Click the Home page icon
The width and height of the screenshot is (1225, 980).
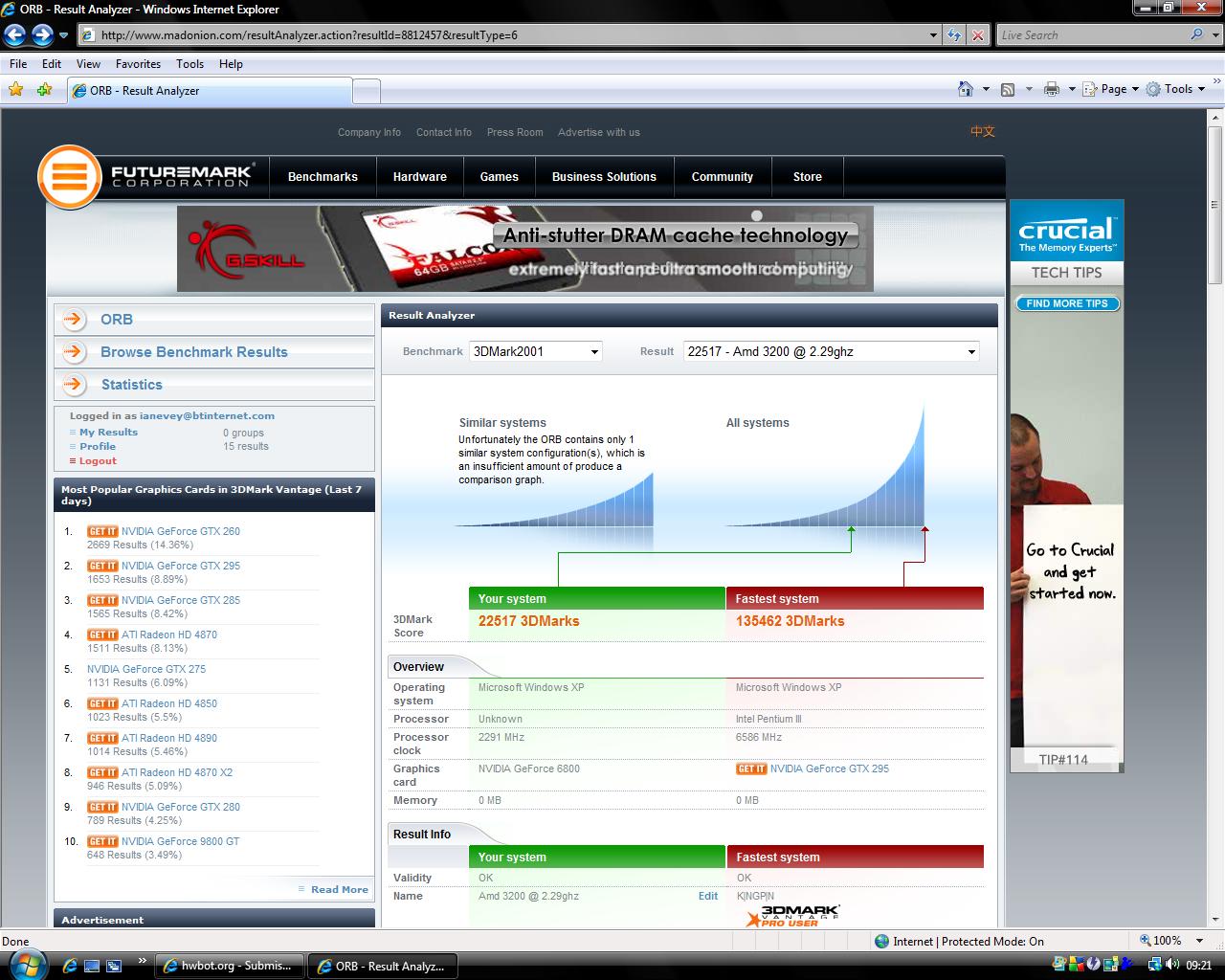(x=966, y=89)
